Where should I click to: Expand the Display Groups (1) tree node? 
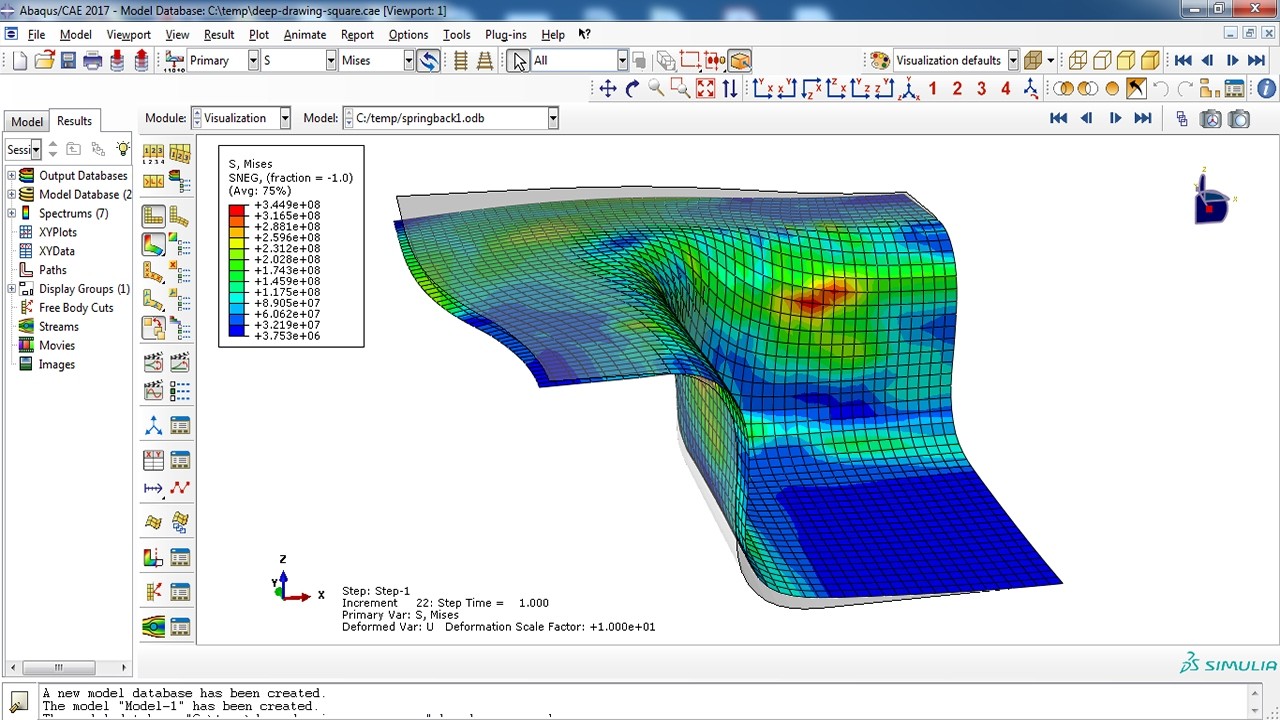click(x=11, y=289)
